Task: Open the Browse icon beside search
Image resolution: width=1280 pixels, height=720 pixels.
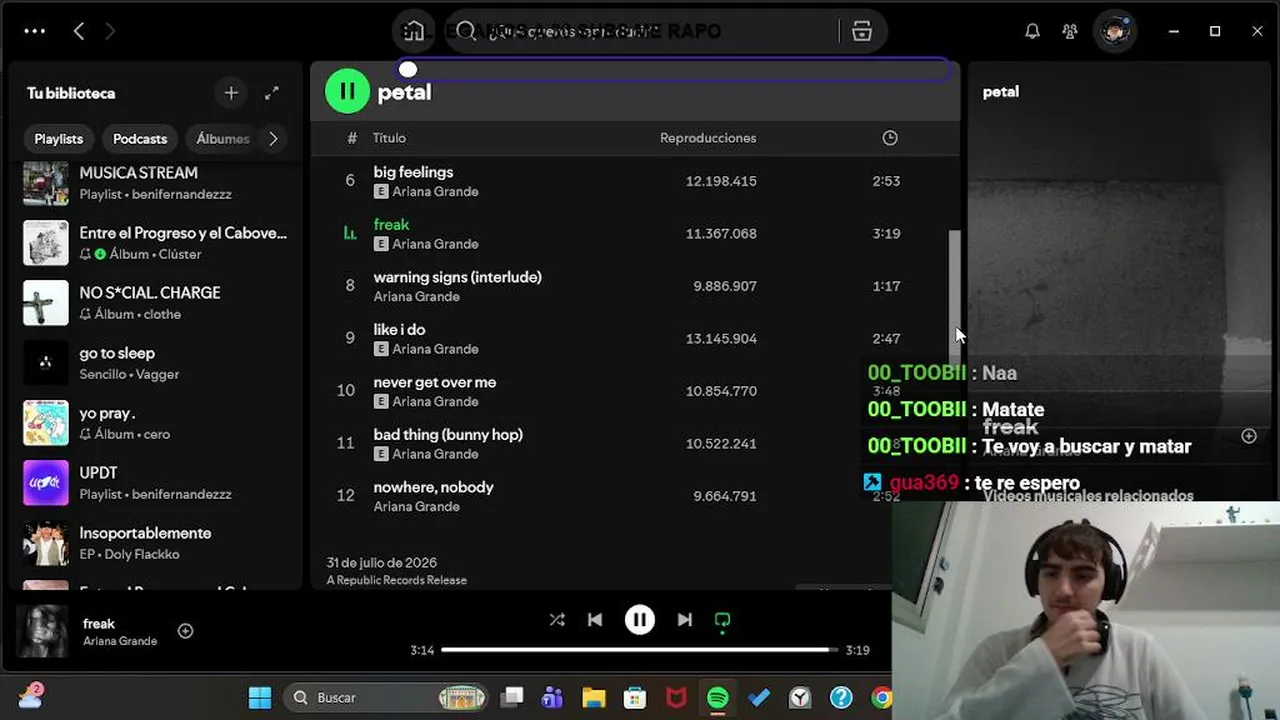Action: [862, 31]
